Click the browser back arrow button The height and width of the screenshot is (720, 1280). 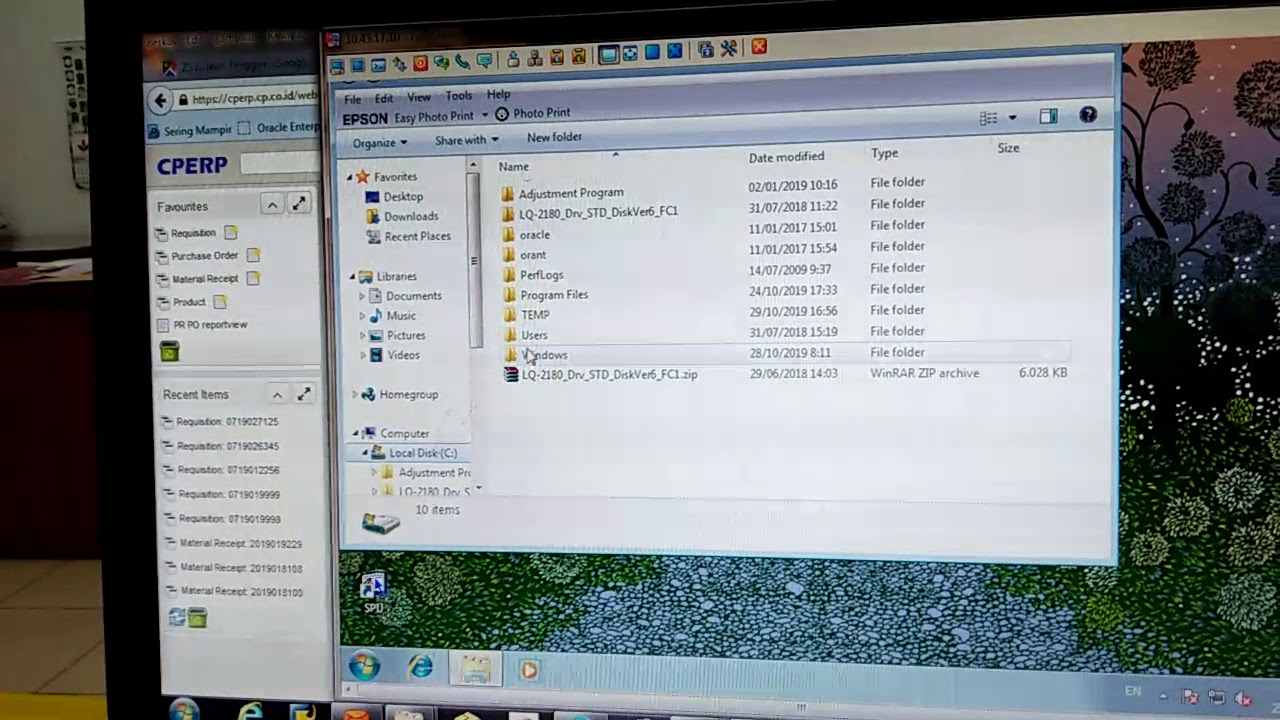coord(160,100)
